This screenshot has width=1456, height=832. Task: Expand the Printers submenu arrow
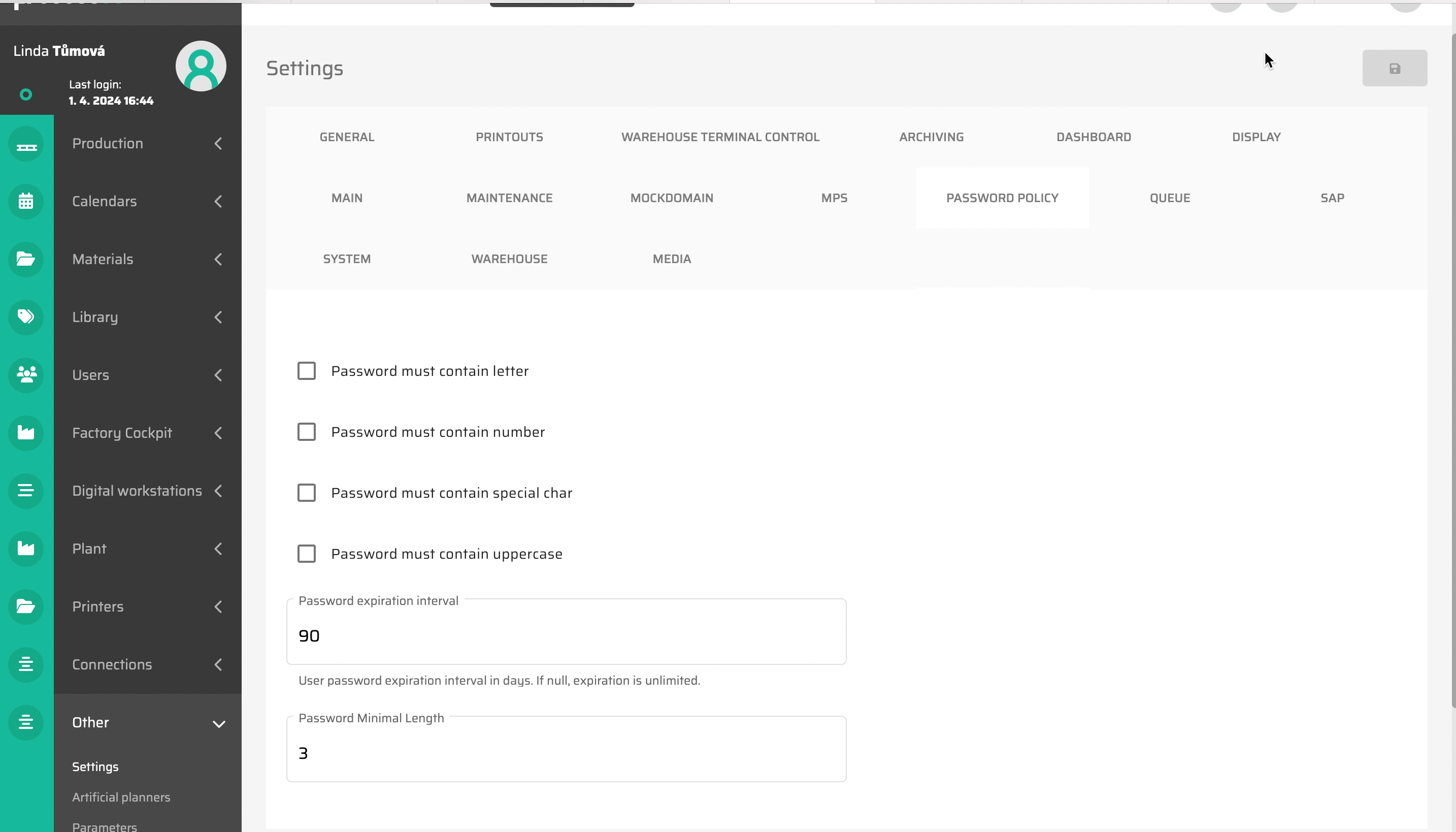click(218, 607)
